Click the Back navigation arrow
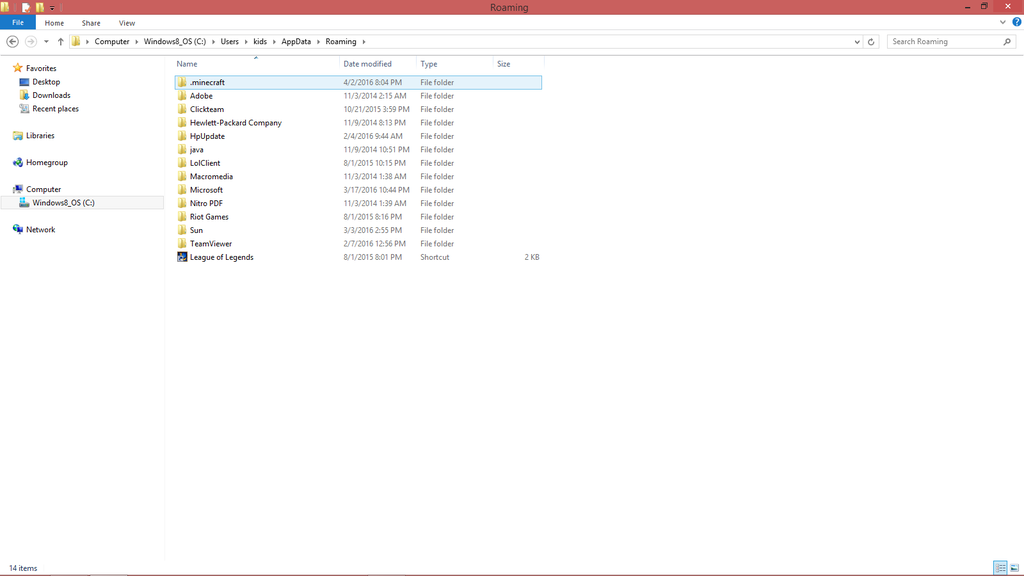This screenshot has height=576, width=1024. click(13, 42)
